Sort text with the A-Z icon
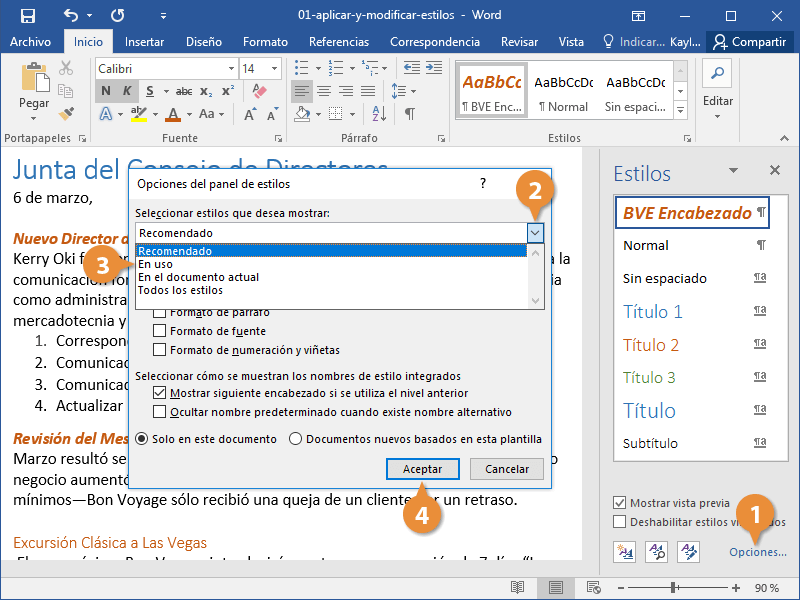 tap(379, 114)
